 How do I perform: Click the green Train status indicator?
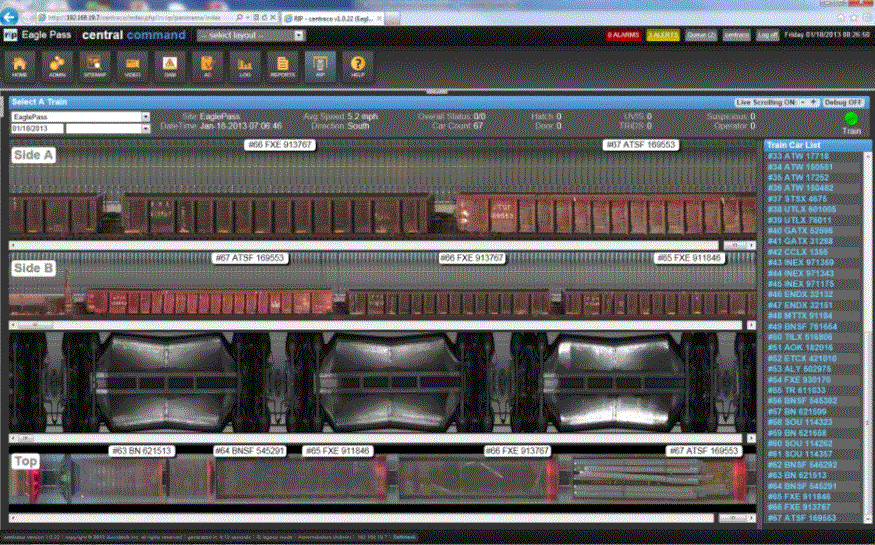(x=851, y=119)
